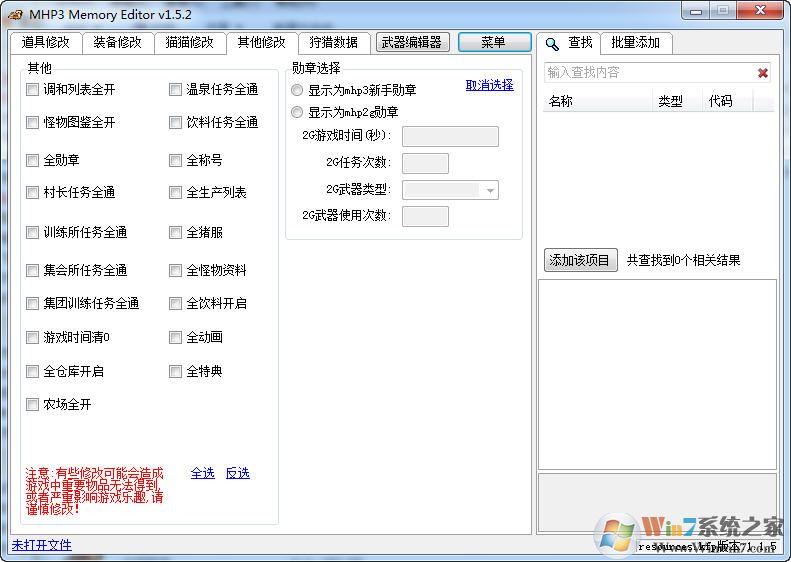Click the 2G武器使用次数 input field
The height and width of the screenshot is (562, 791).
(425, 216)
